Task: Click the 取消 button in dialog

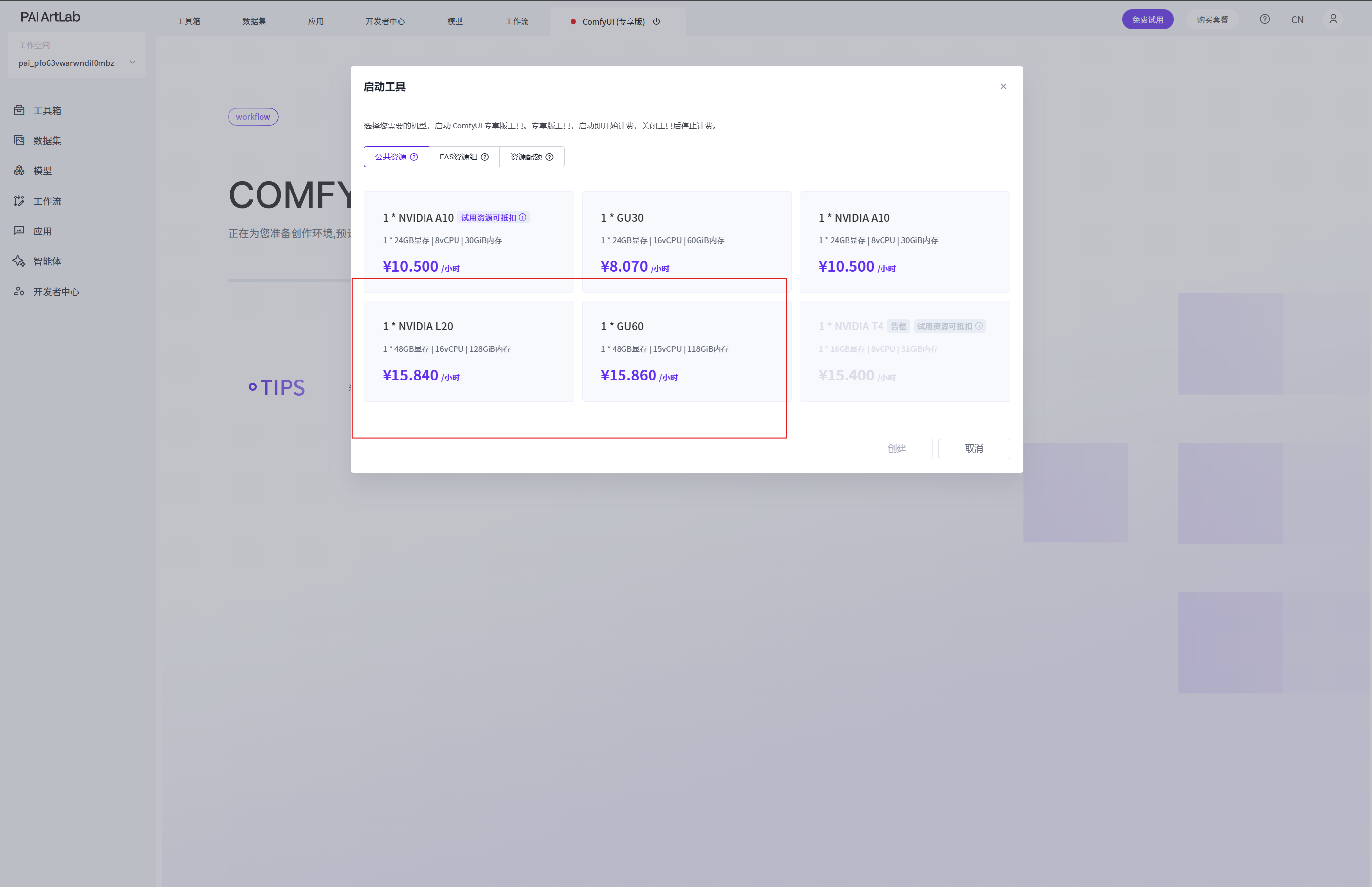Action: (973, 449)
